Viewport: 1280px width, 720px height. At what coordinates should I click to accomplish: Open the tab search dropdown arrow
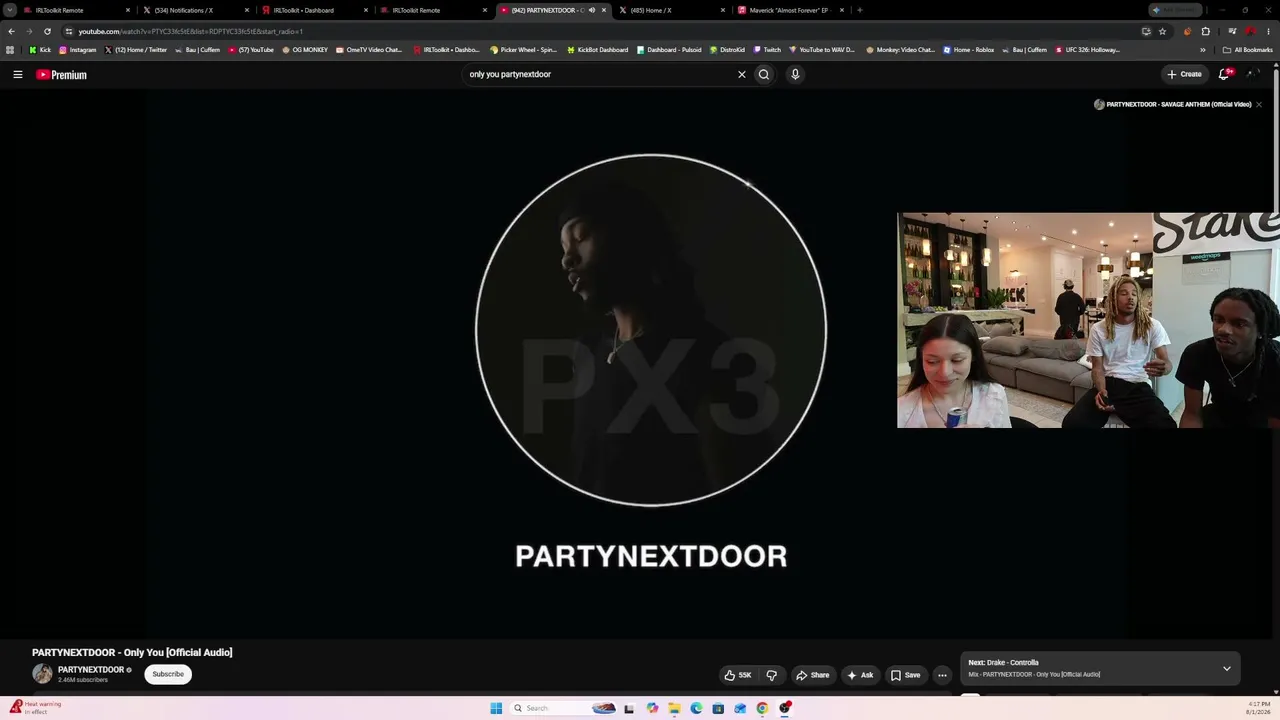pyautogui.click(x=10, y=10)
